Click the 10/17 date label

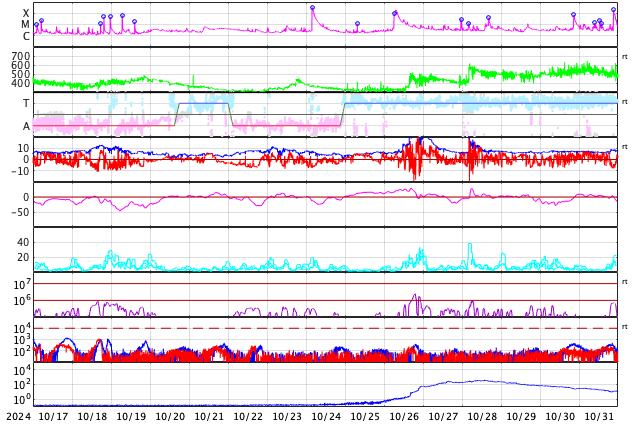click(53, 416)
